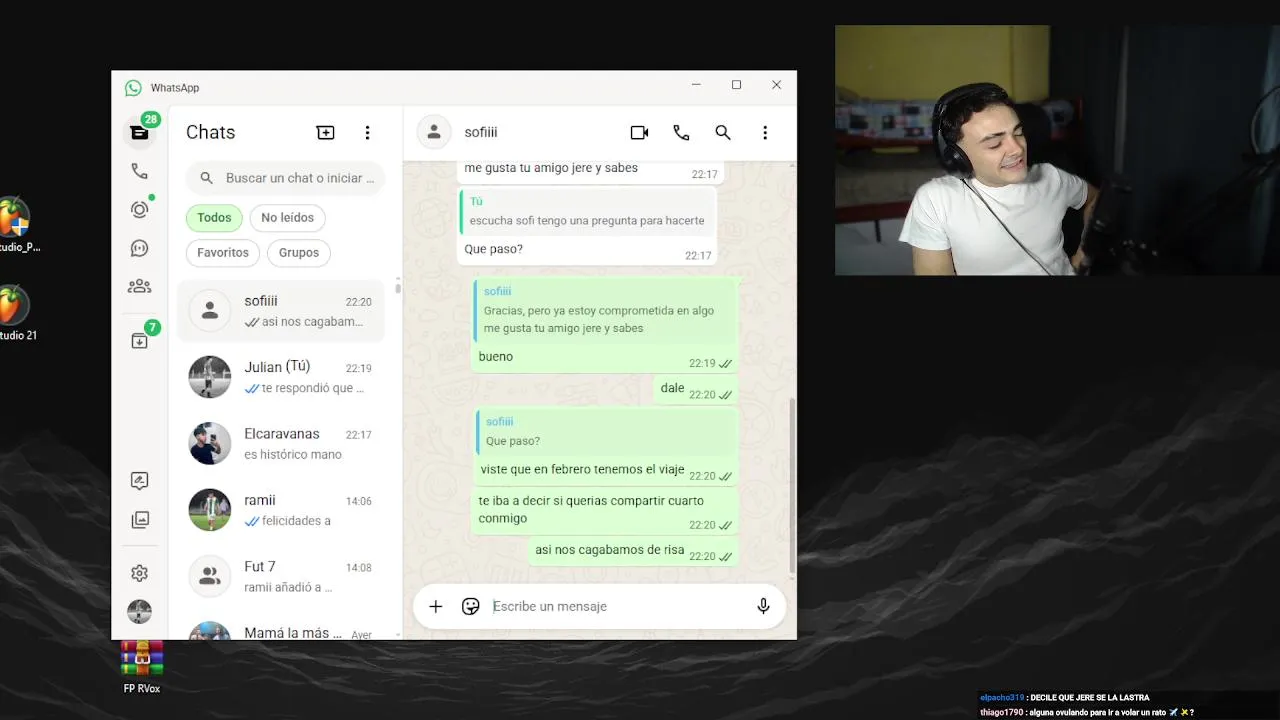1280x720 pixels.
Task: Click ramii profile picture
Action: [210, 509]
